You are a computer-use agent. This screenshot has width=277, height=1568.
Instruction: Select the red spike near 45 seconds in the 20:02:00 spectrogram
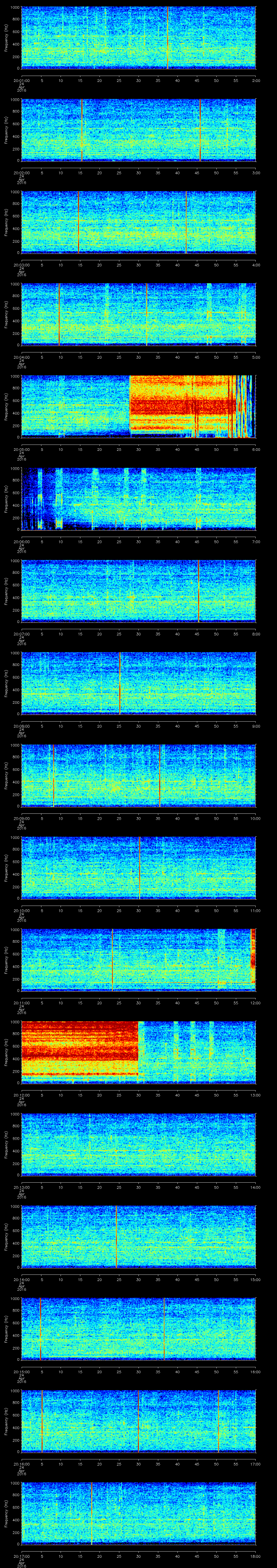[200, 130]
